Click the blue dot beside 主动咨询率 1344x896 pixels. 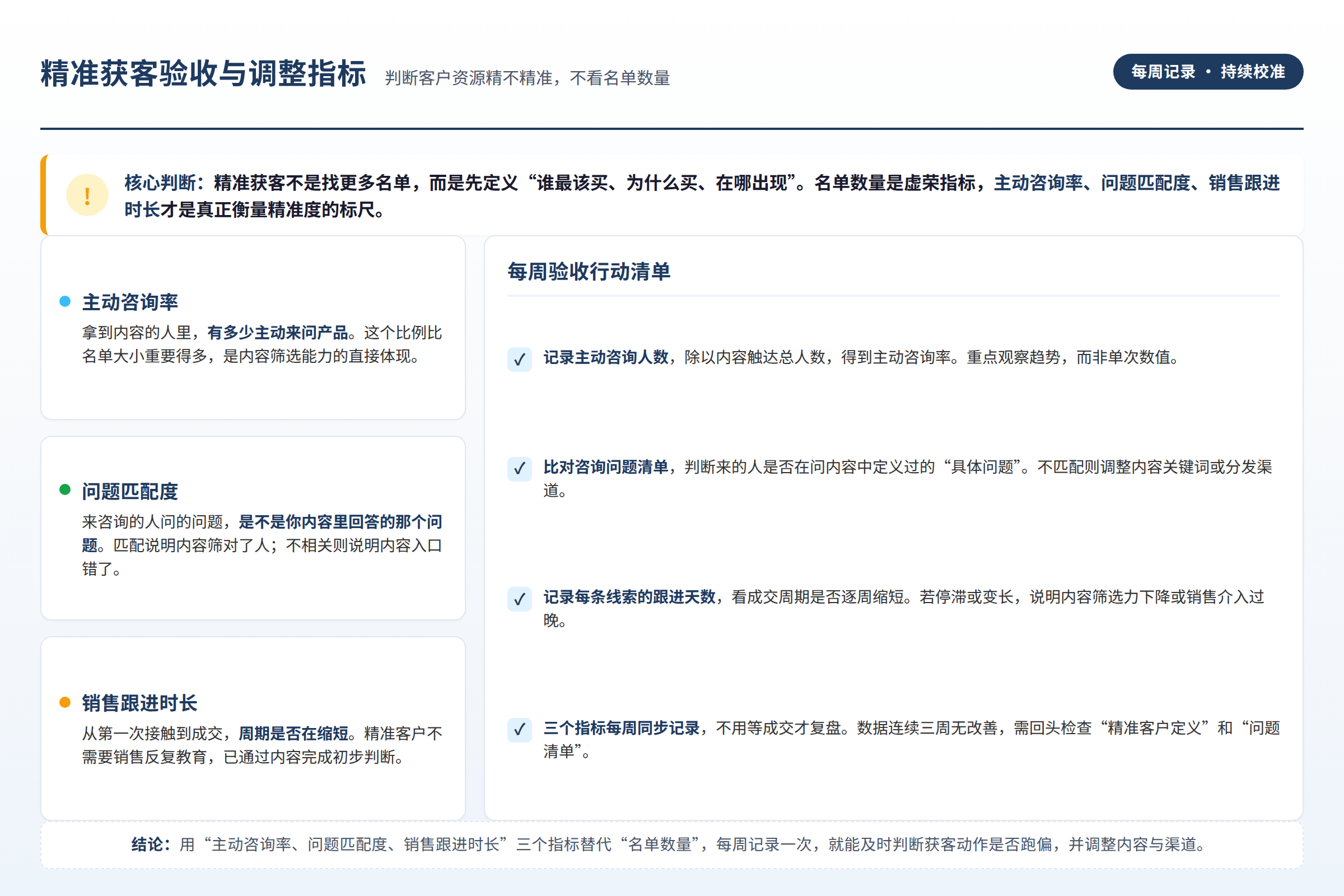[65, 302]
